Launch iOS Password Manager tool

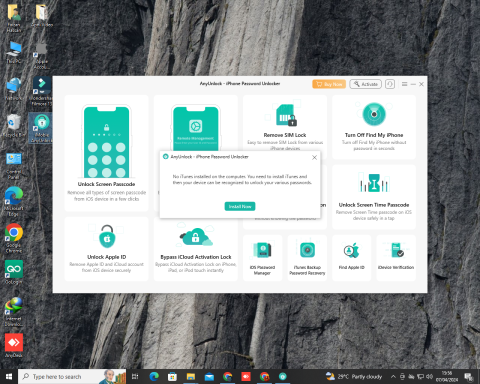[263, 258]
